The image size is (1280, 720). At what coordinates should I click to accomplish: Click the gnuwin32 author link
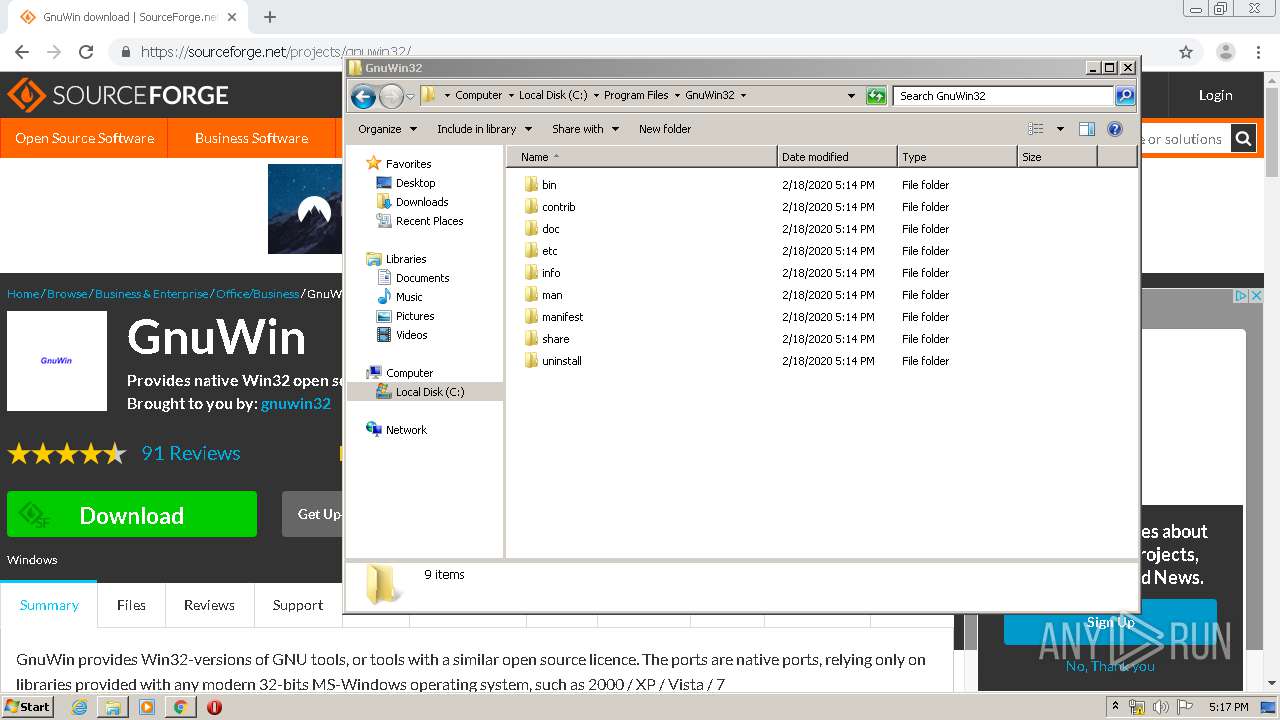coord(296,404)
